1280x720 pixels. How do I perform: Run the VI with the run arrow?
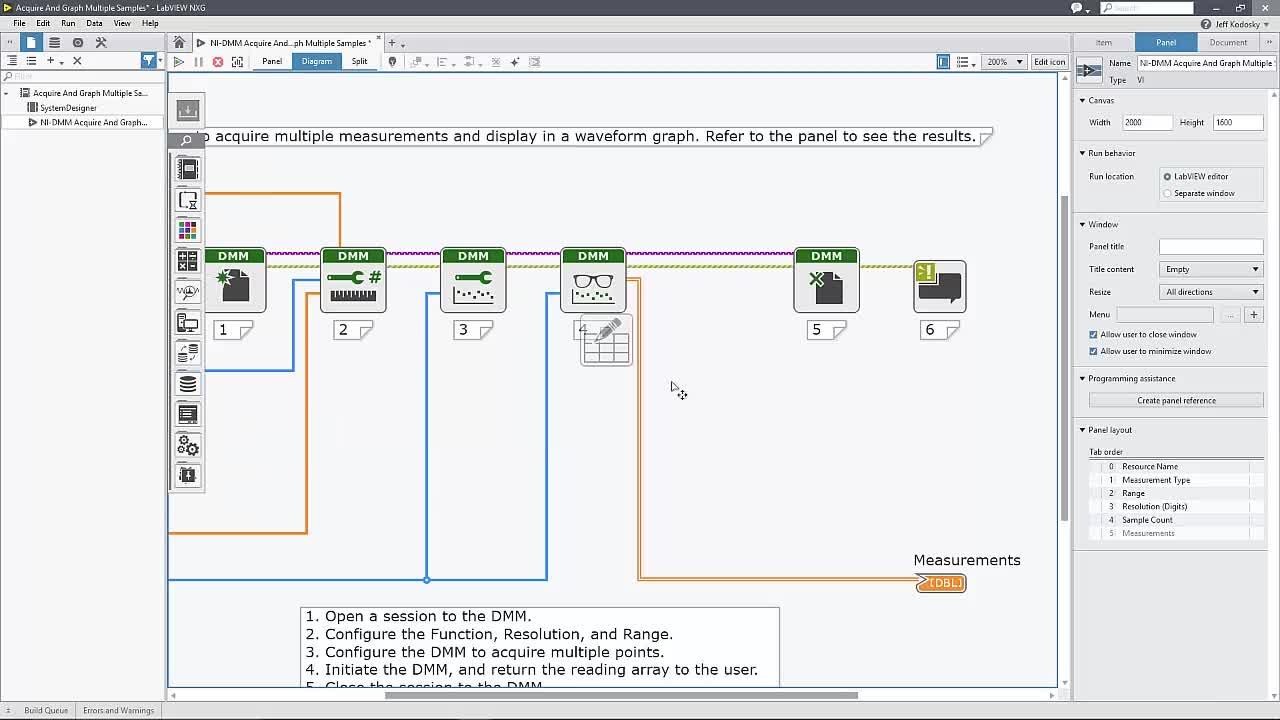(x=178, y=62)
